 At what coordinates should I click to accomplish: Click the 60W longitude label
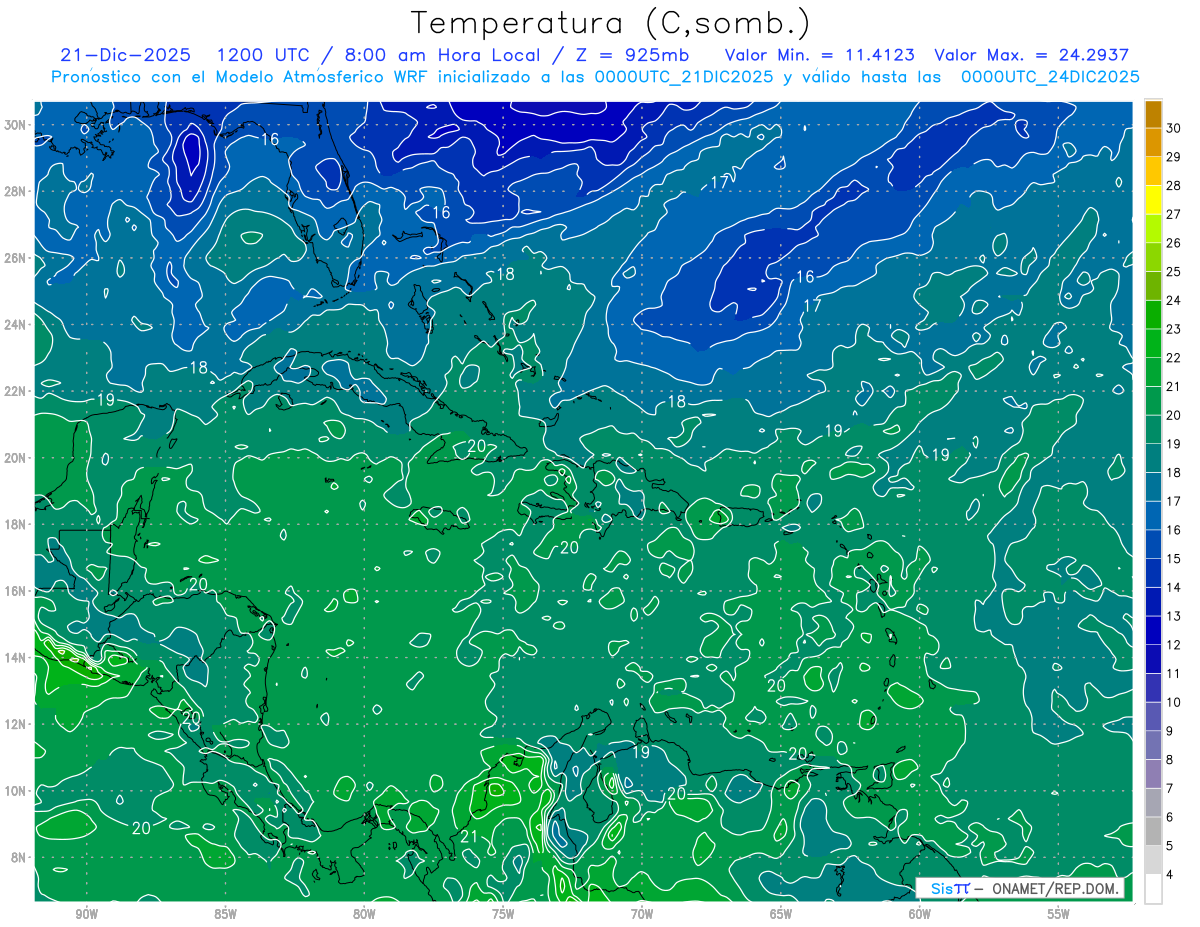coord(920,914)
